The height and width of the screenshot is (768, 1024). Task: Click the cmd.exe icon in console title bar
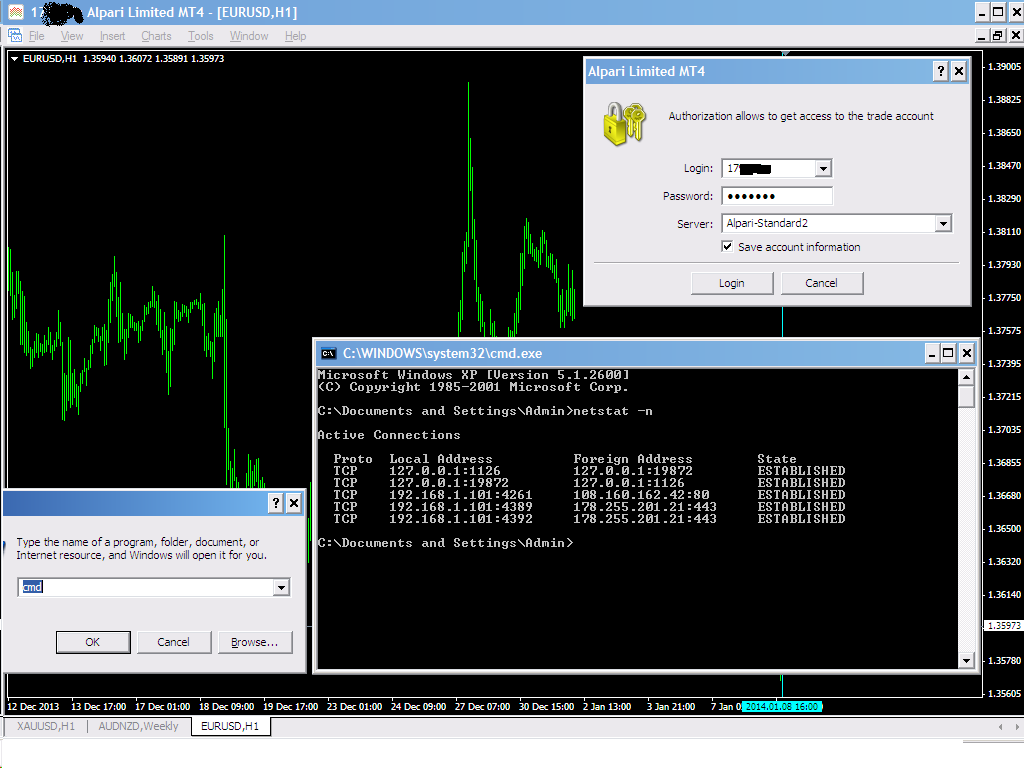pyautogui.click(x=328, y=354)
